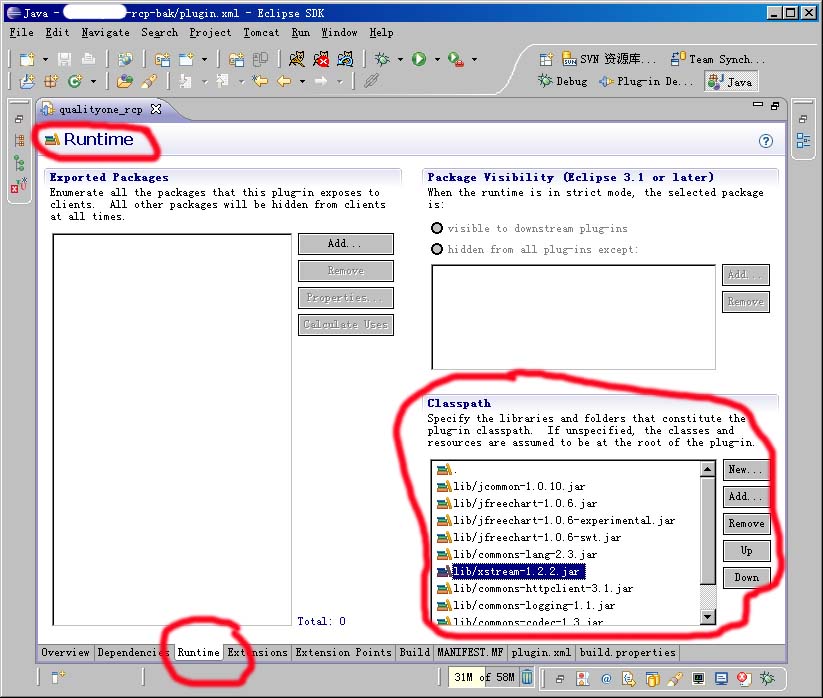Switch to the Plug-in Development perspective
The width and height of the screenshot is (823, 698).
[x=646, y=81]
